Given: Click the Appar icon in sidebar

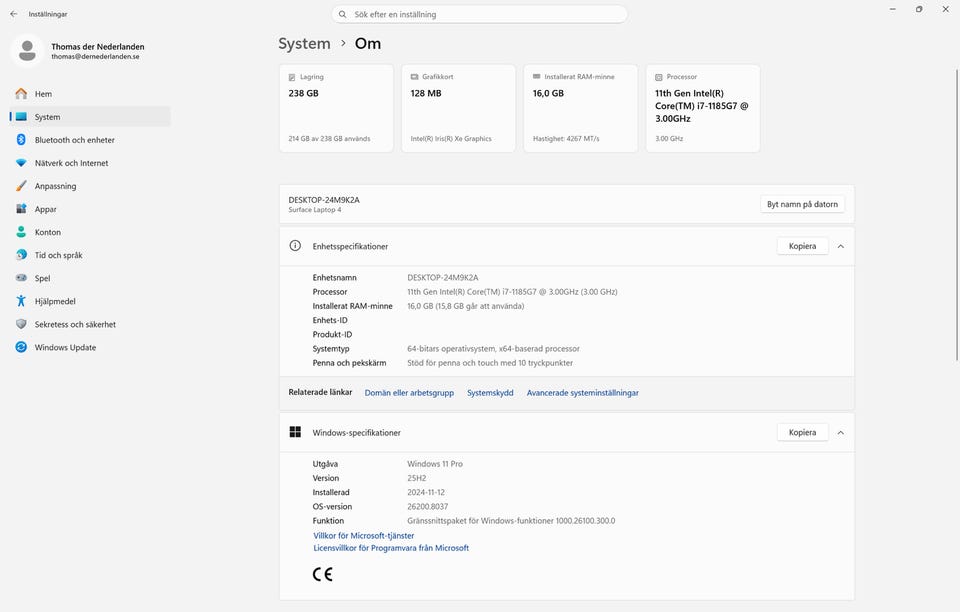Looking at the screenshot, I should (21, 209).
